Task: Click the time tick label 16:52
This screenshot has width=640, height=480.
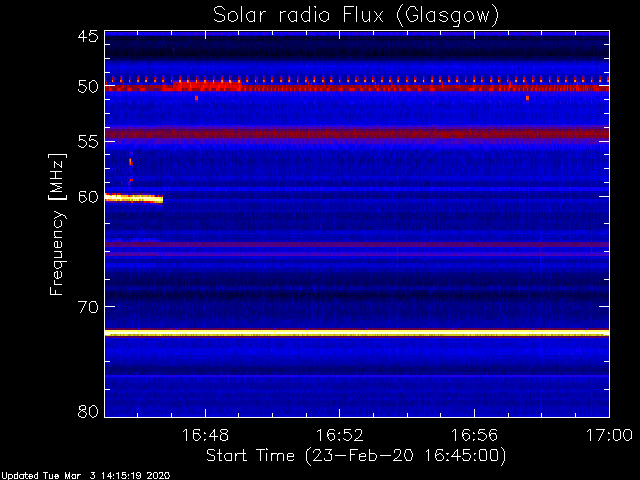Action: pos(340,435)
